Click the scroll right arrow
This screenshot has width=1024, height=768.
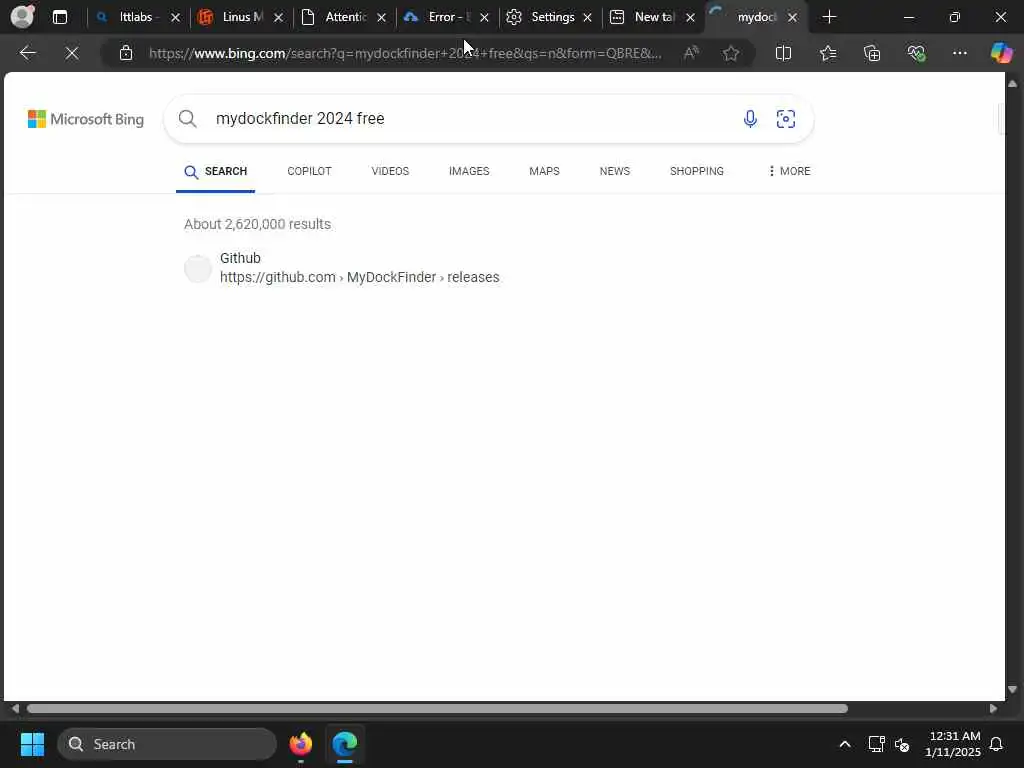coord(993,709)
